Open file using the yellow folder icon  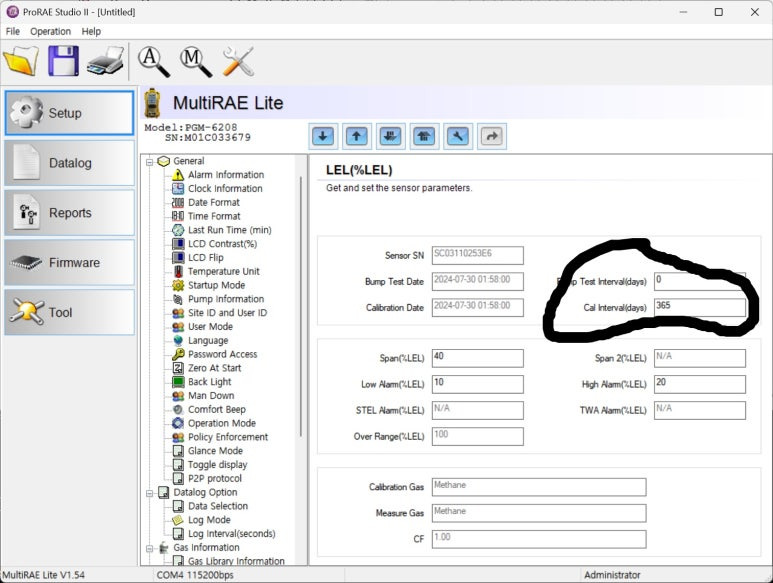coord(21,61)
